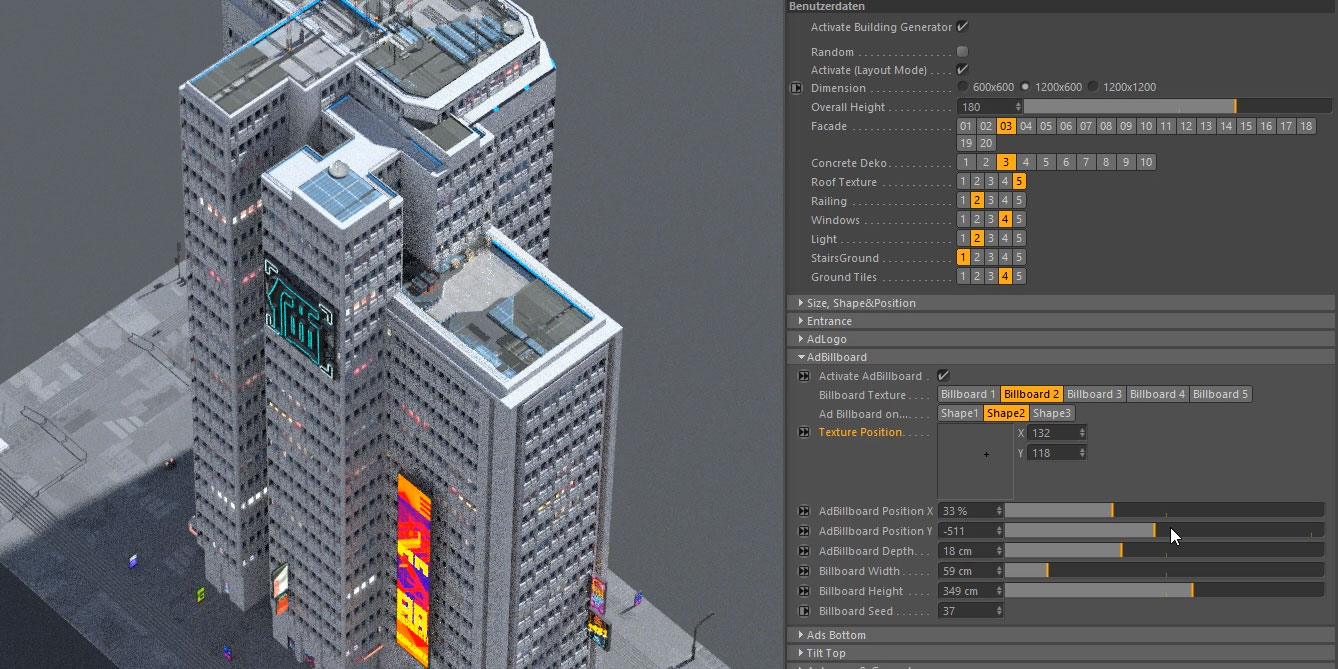Click the Benutzerdaten panel header

1062,6
